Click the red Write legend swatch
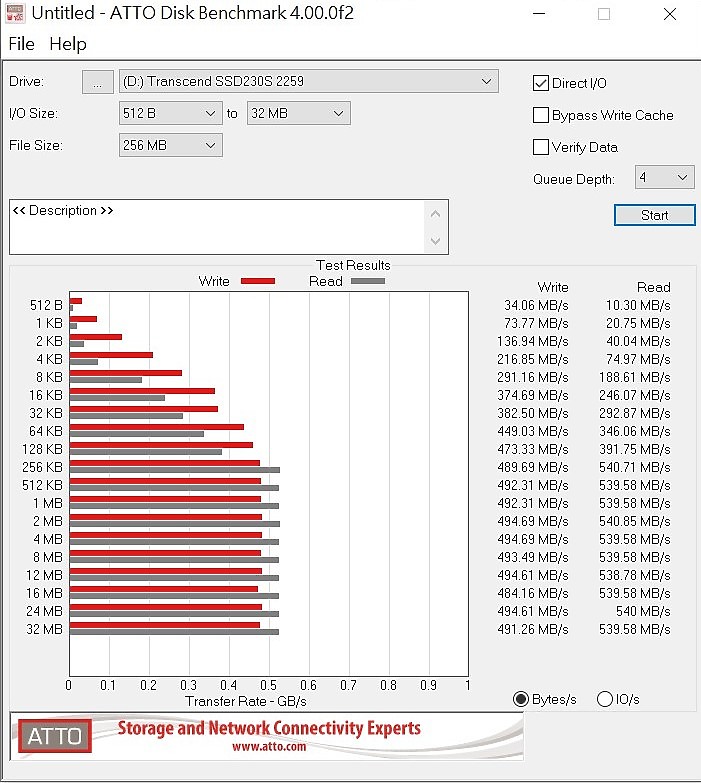The image size is (701, 783). [258, 281]
